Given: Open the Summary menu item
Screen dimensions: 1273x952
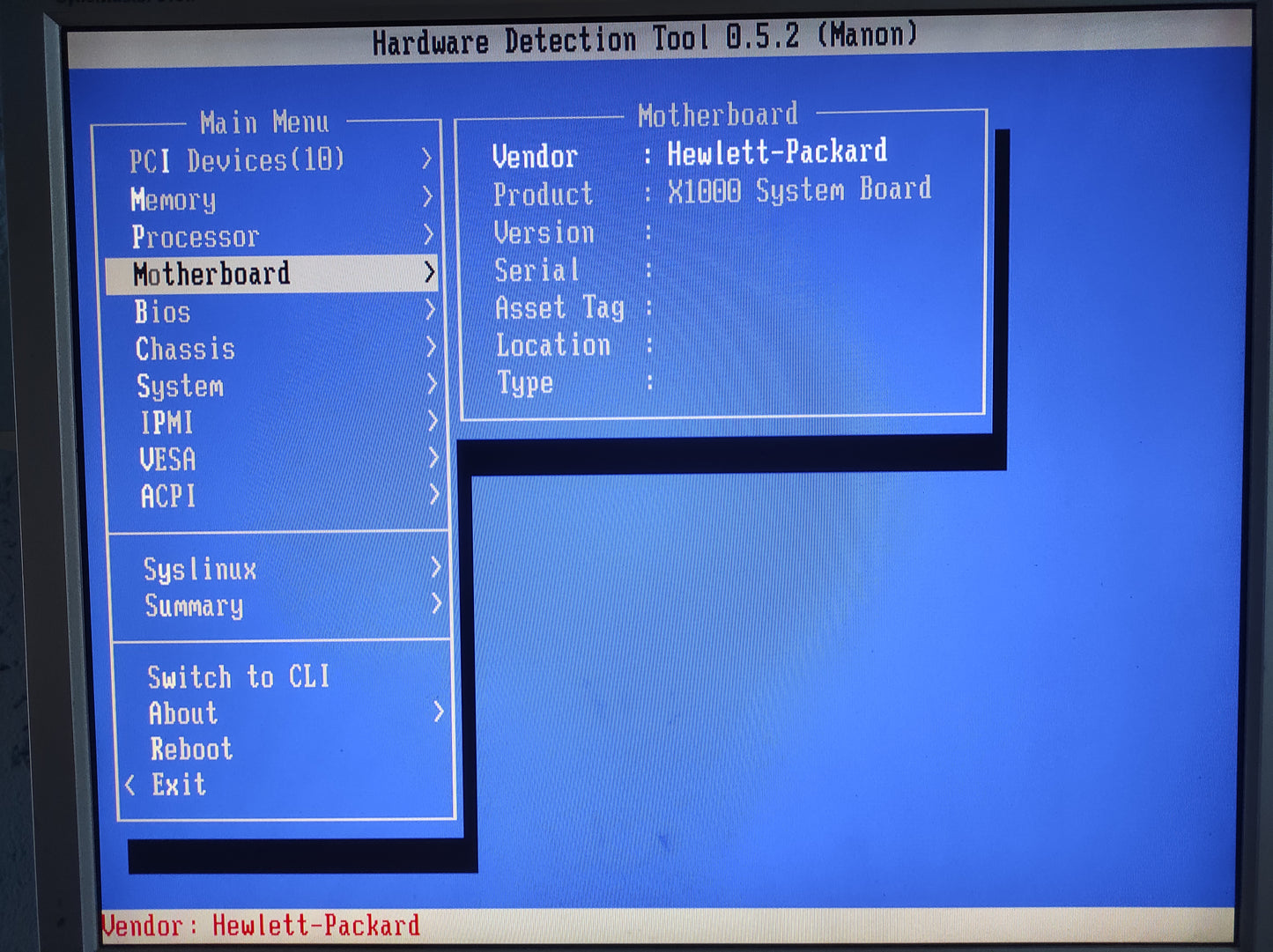Looking at the screenshot, I should pyautogui.click(x=195, y=606).
